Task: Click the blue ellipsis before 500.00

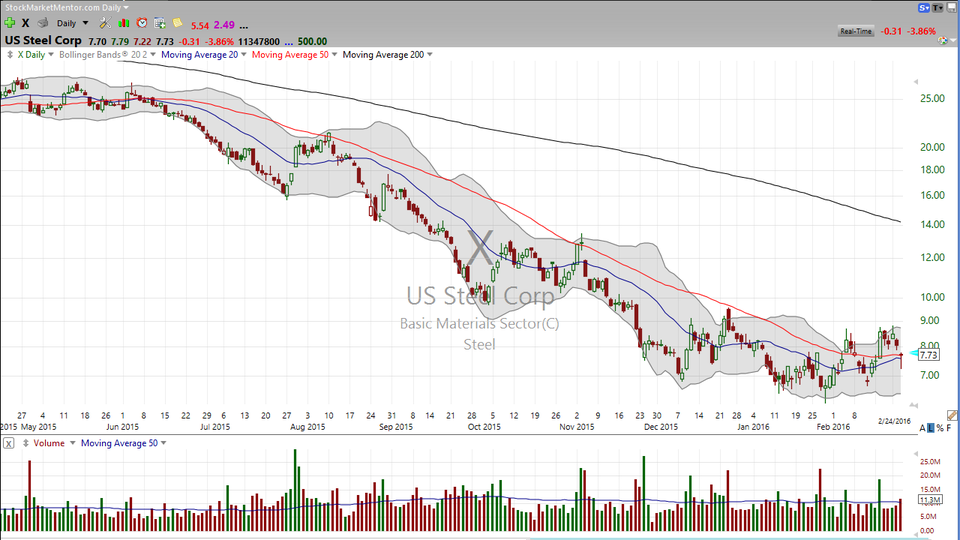Action: (x=288, y=42)
